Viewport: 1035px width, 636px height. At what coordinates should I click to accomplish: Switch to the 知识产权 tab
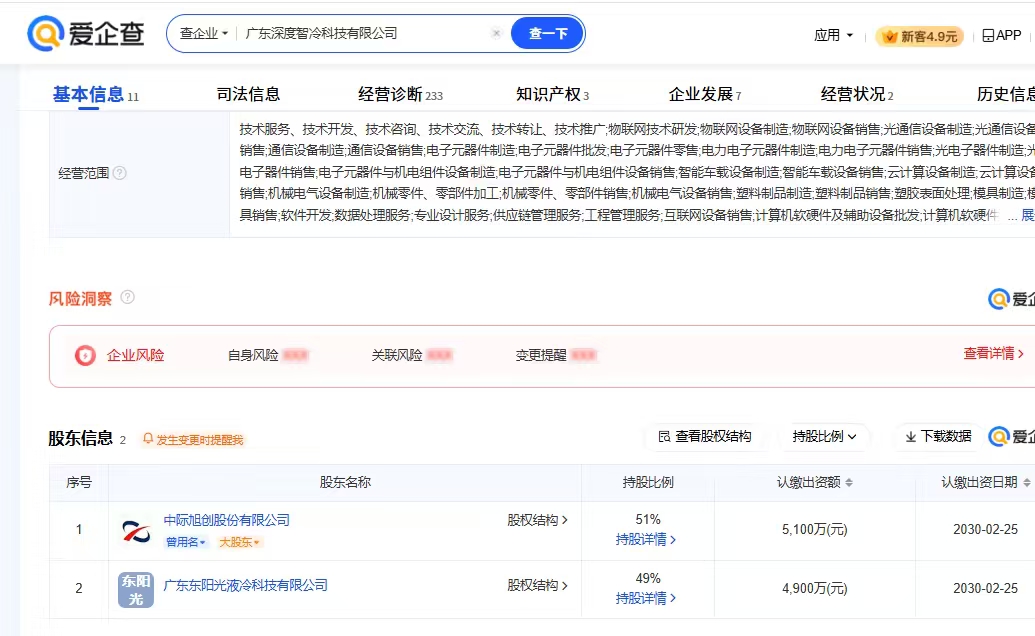pyautogui.click(x=552, y=94)
